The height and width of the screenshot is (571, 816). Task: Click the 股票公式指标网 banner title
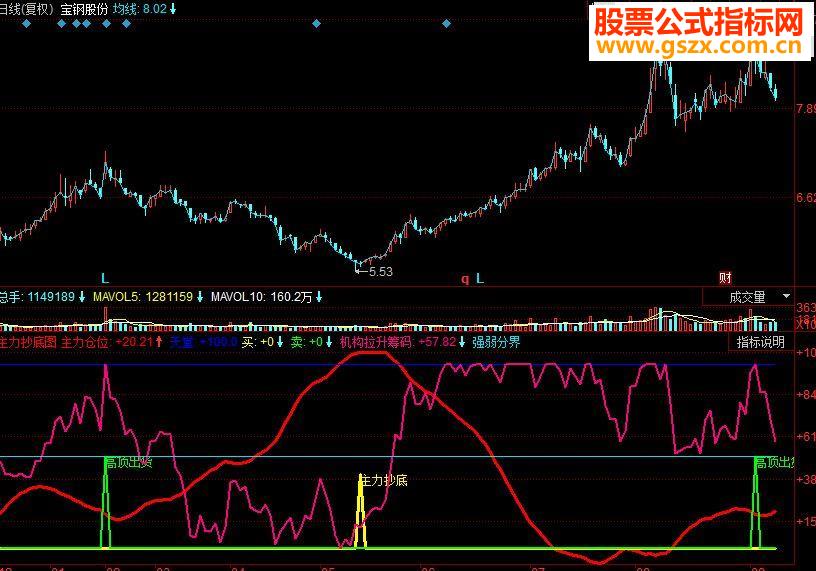(699, 22)
